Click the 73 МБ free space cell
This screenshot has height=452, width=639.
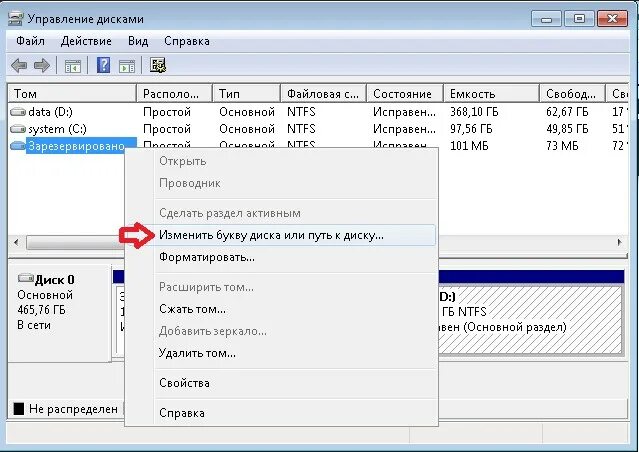pos(562,146)
